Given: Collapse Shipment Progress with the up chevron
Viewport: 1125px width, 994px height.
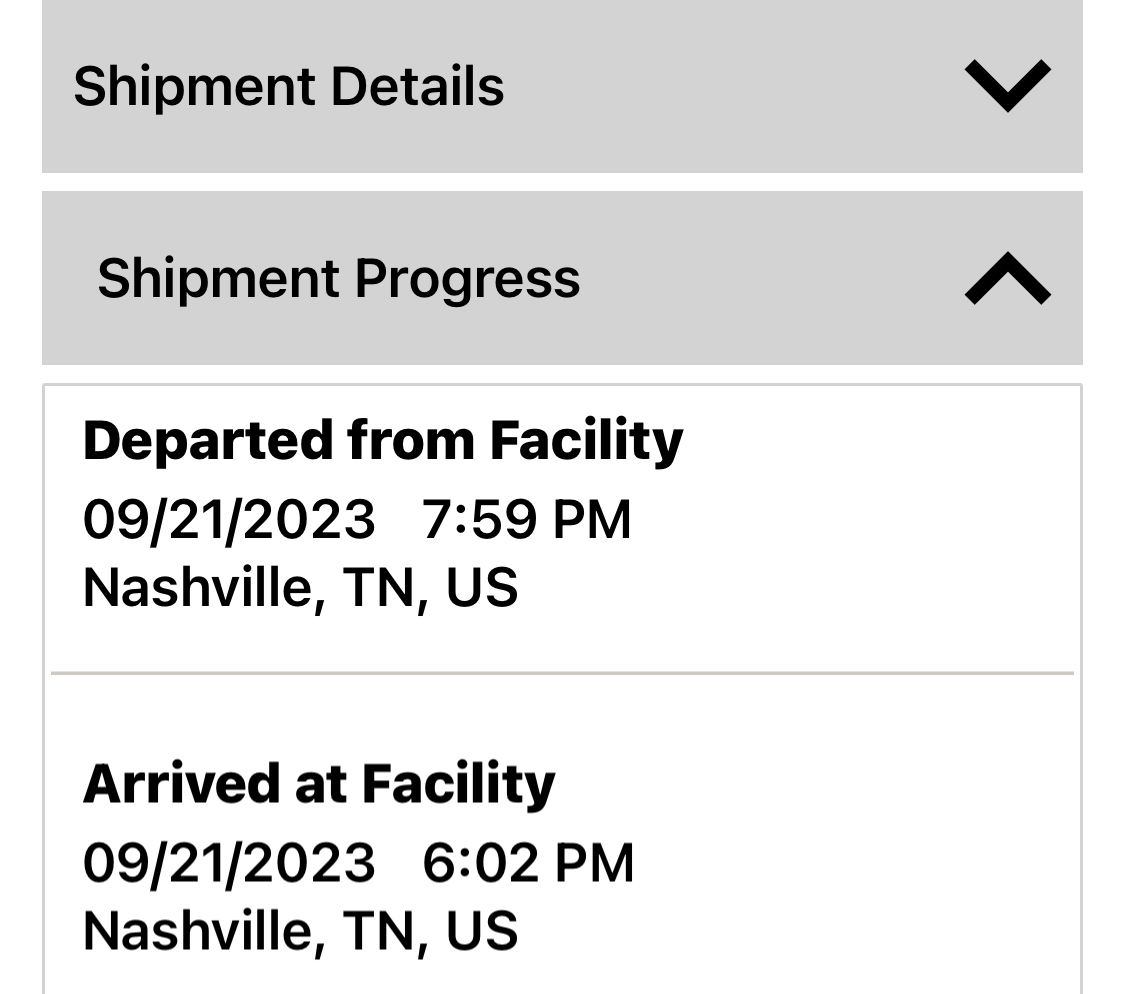Looking at the screenshot, I should tap(1007, 278).
